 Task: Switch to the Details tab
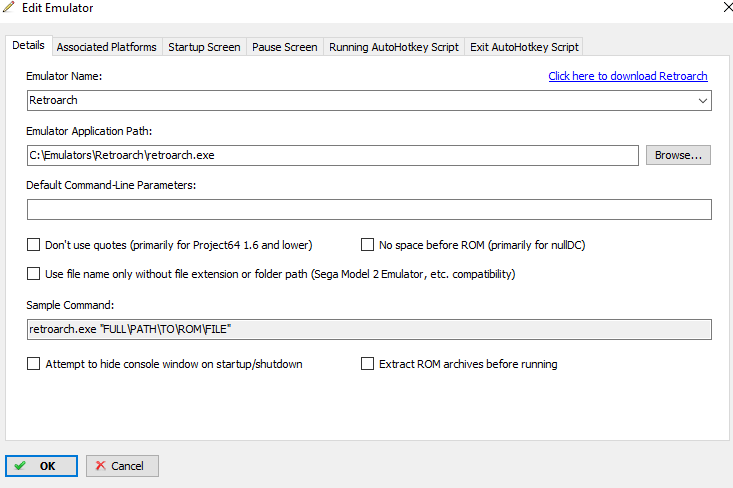(29, 45)
